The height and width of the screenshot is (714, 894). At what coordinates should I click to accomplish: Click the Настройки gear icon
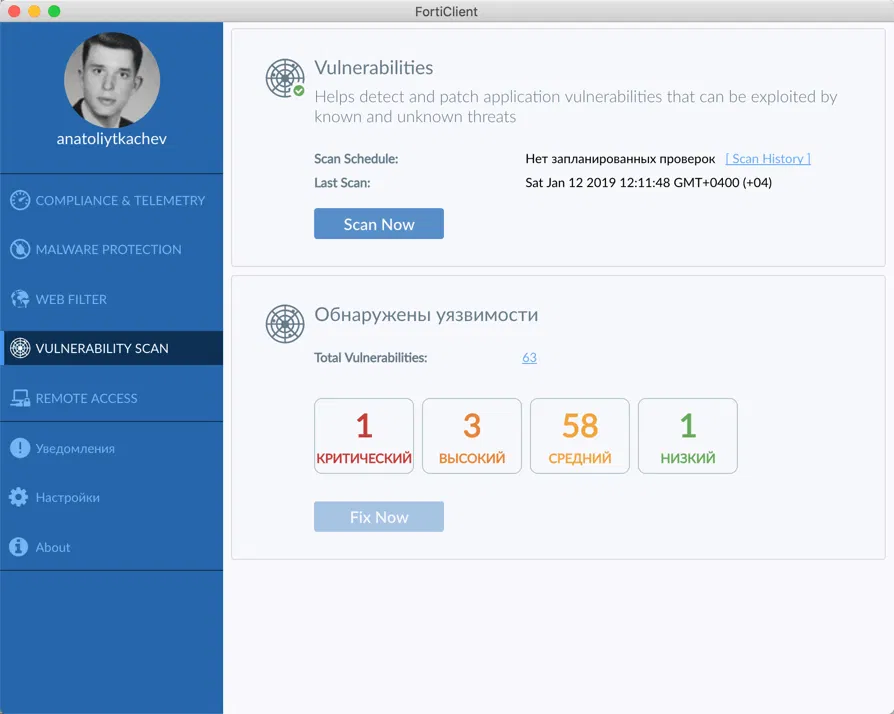tap(19, 497)
